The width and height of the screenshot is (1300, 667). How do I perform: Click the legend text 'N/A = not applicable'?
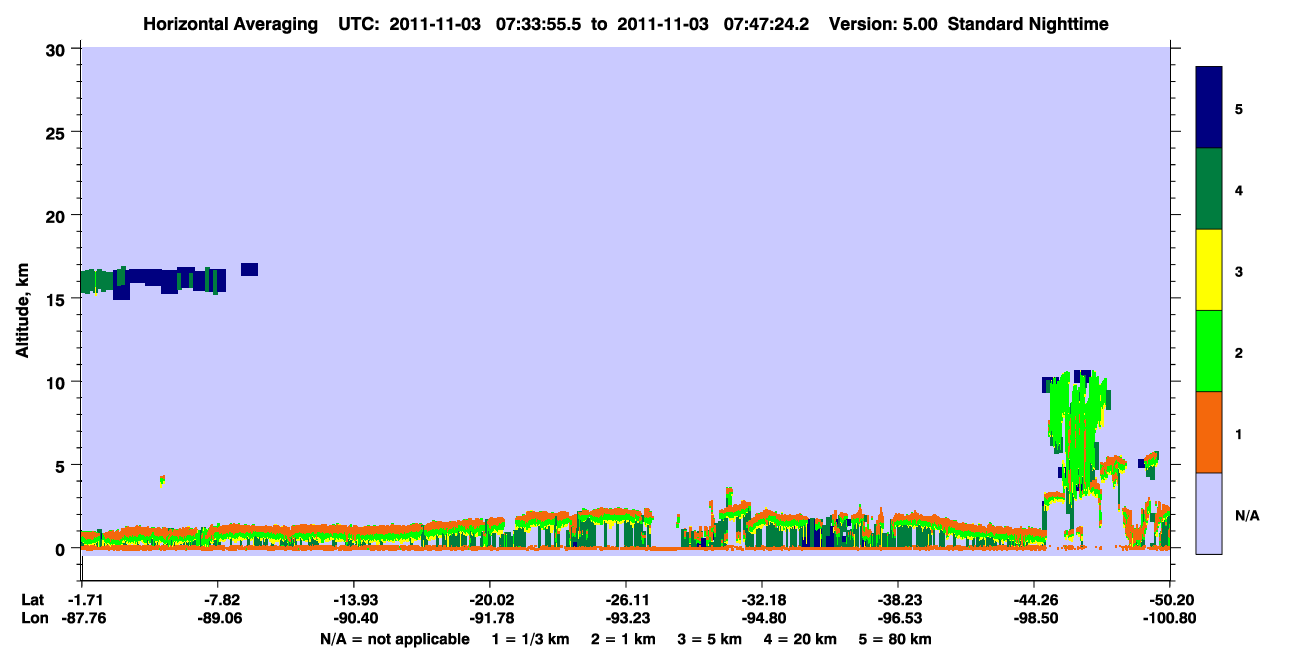pyautogui.click(x=394, y=639)
